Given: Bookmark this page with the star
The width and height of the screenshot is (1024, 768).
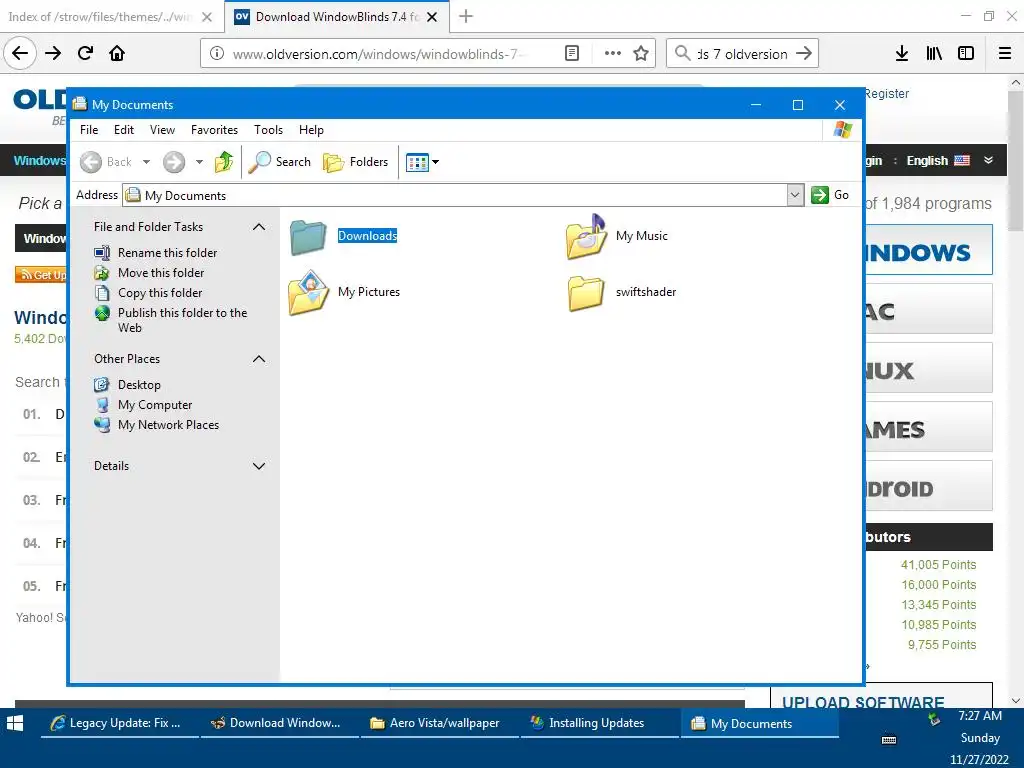Looking at the screenshot, I should (x=641, y=54).
